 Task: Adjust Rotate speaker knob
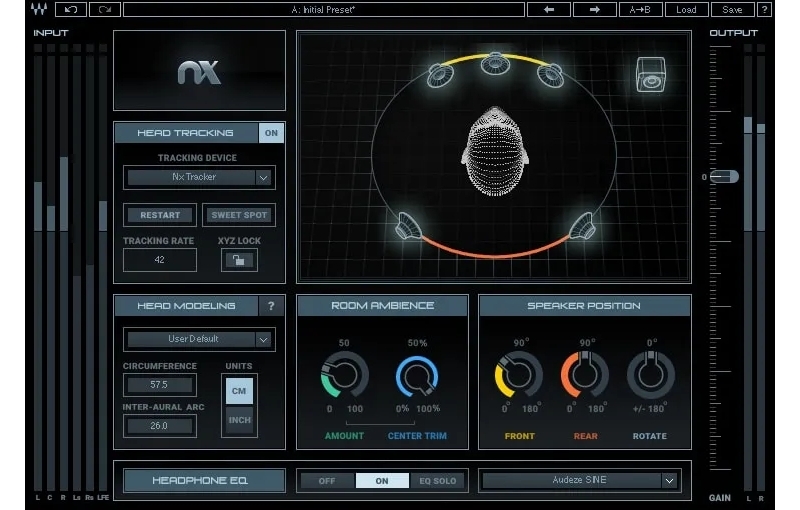point(651,374)
